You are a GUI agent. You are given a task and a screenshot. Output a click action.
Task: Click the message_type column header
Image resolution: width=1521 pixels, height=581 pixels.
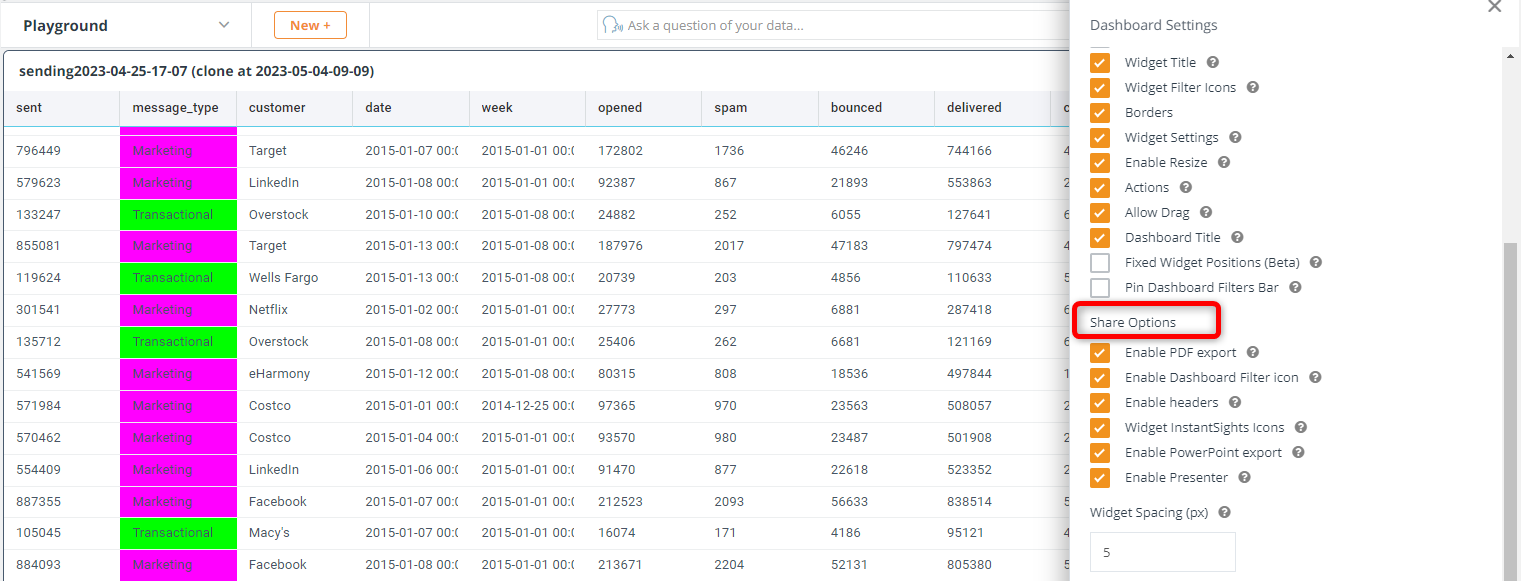175,108
